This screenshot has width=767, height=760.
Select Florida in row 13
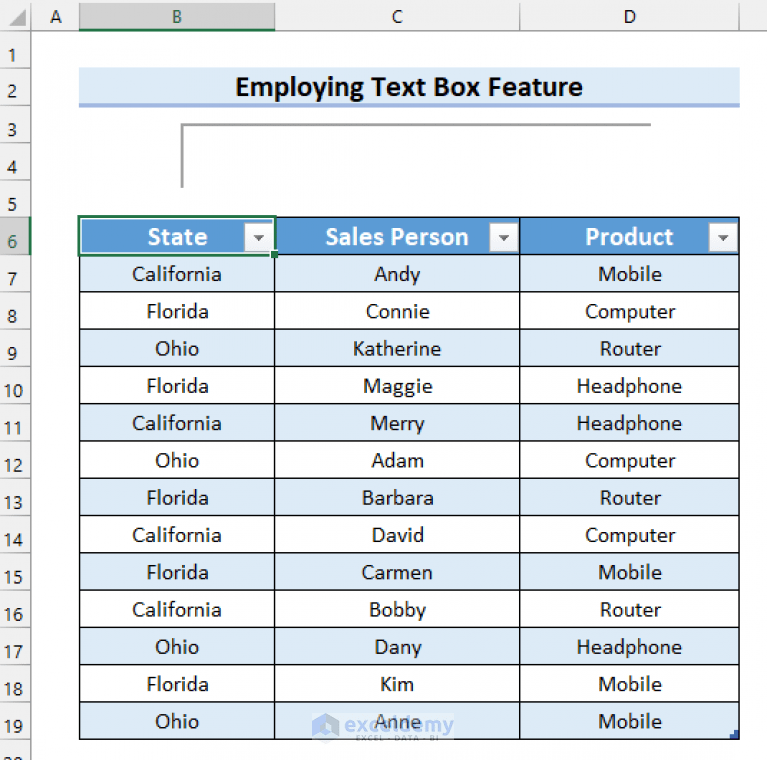point(177,498)
